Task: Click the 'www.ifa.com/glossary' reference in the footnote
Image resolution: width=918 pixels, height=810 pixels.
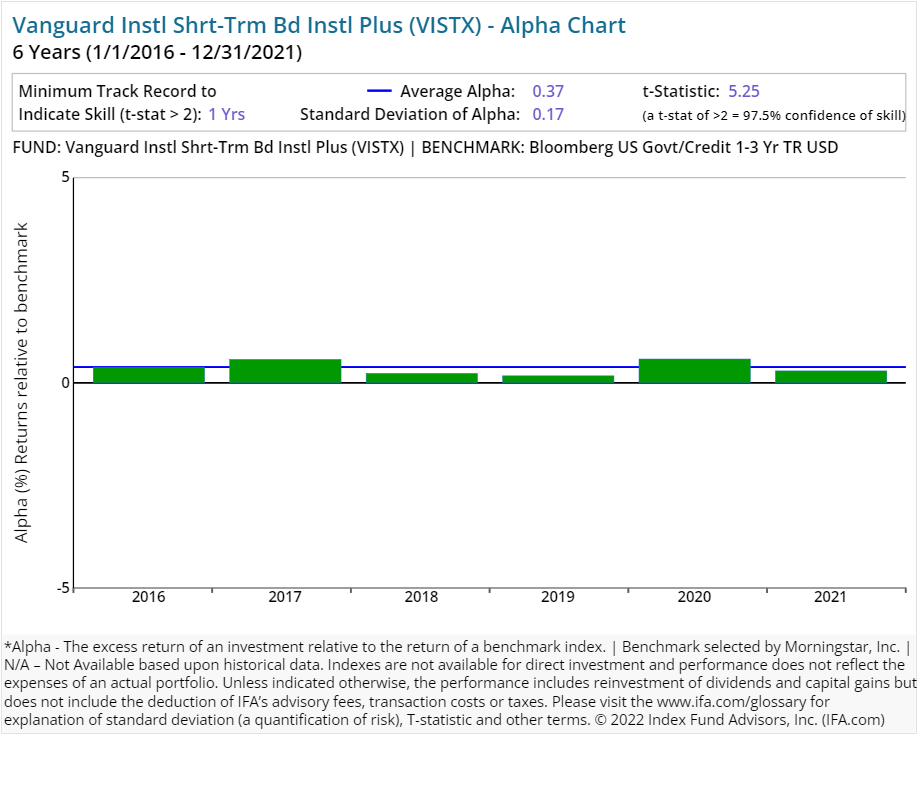Action: [x=731, y=702]
